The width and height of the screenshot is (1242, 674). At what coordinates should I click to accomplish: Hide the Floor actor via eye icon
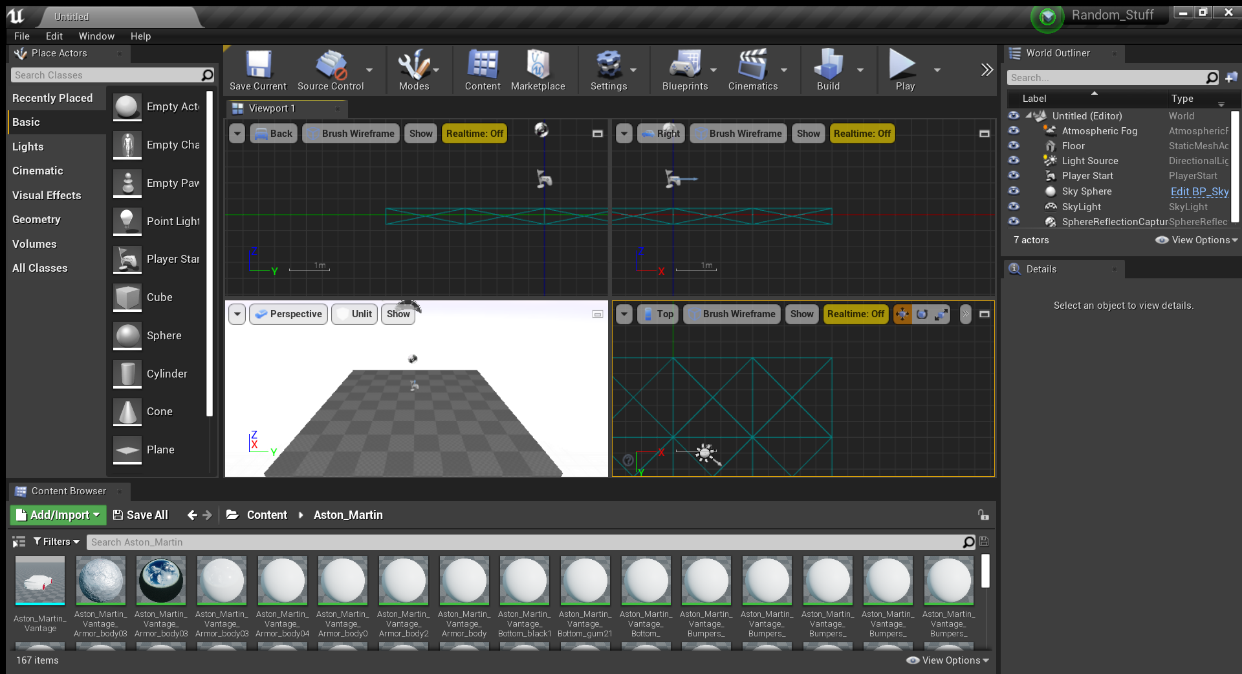coord(1014,146)
